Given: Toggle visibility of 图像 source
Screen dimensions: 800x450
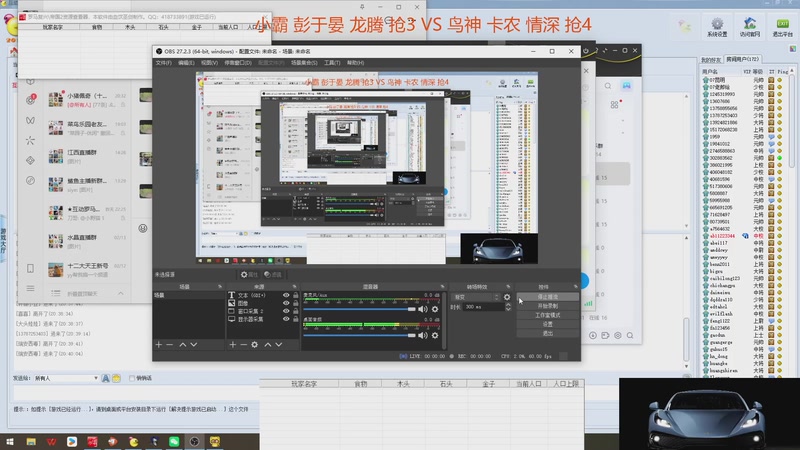Looking at the screenshot, I should point(286,303).
